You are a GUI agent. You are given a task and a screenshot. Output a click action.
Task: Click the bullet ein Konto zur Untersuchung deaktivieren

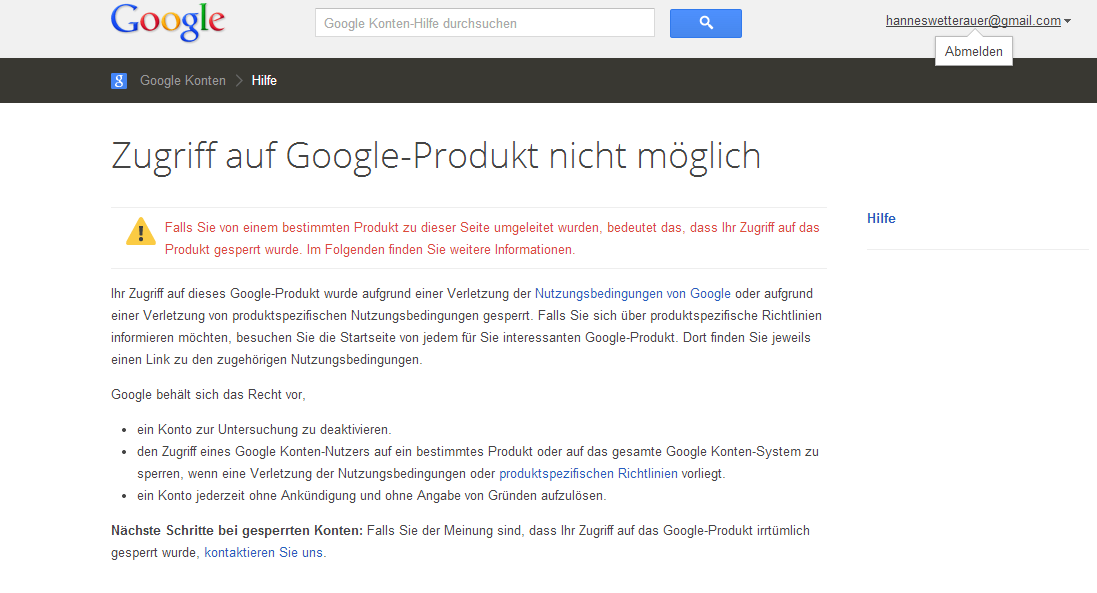tap(264, 429)
